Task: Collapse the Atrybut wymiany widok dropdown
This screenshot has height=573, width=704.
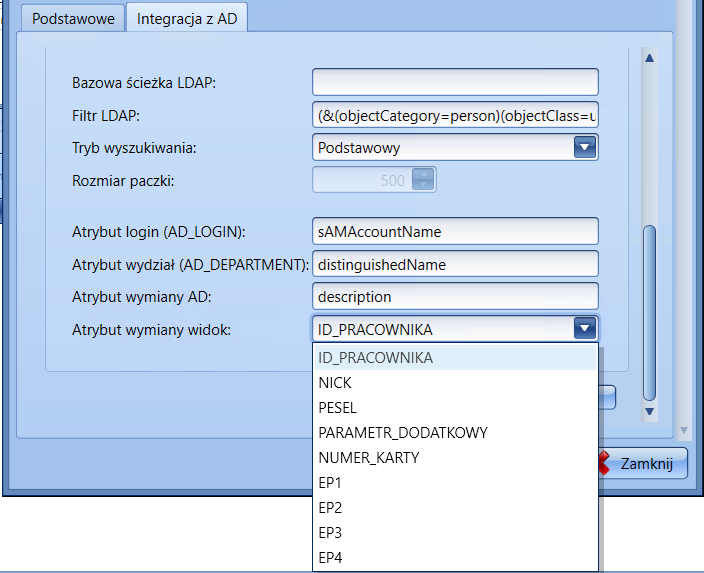Action: tap(584, 329)
